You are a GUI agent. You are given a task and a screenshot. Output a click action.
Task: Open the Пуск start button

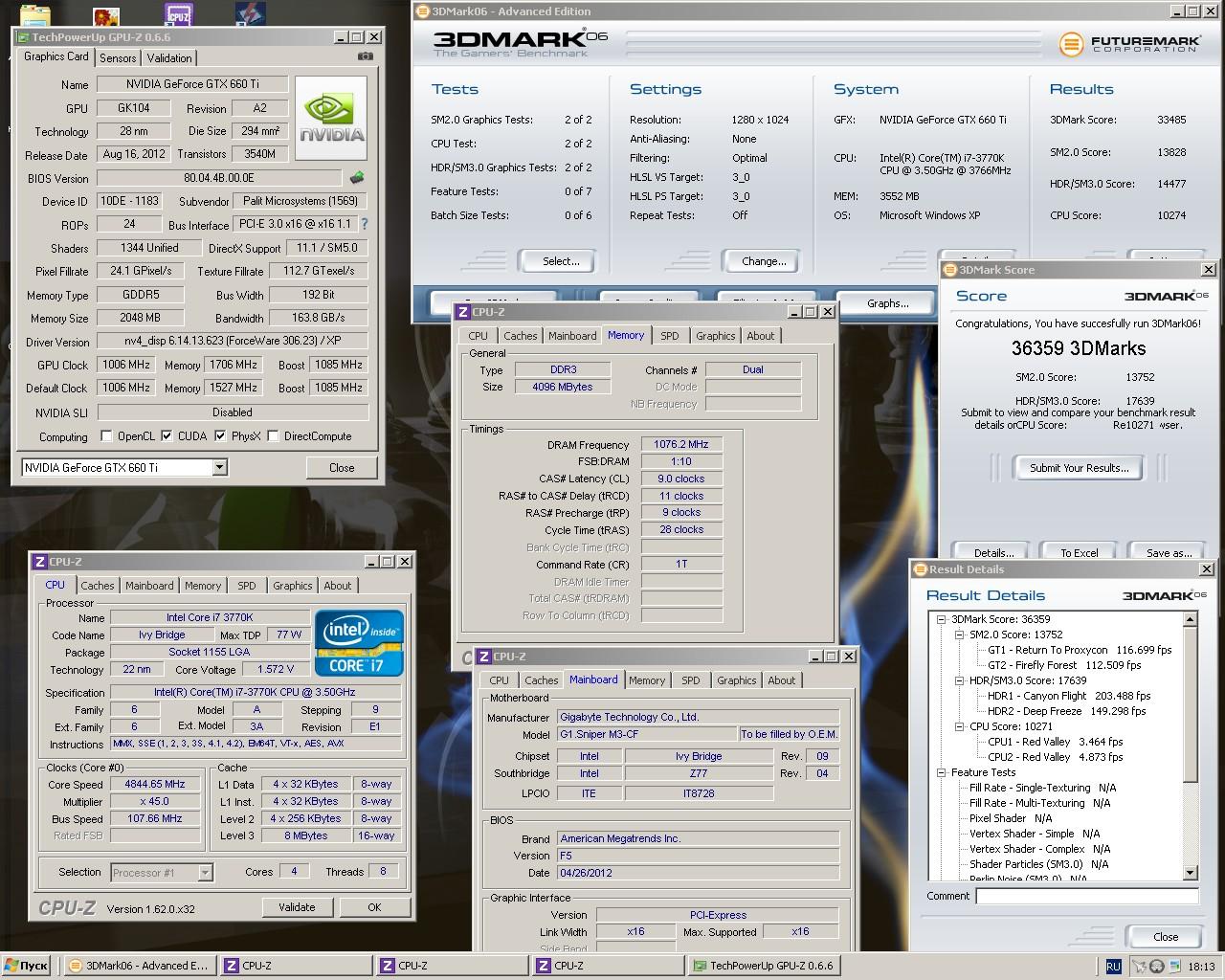click(26, 966)
